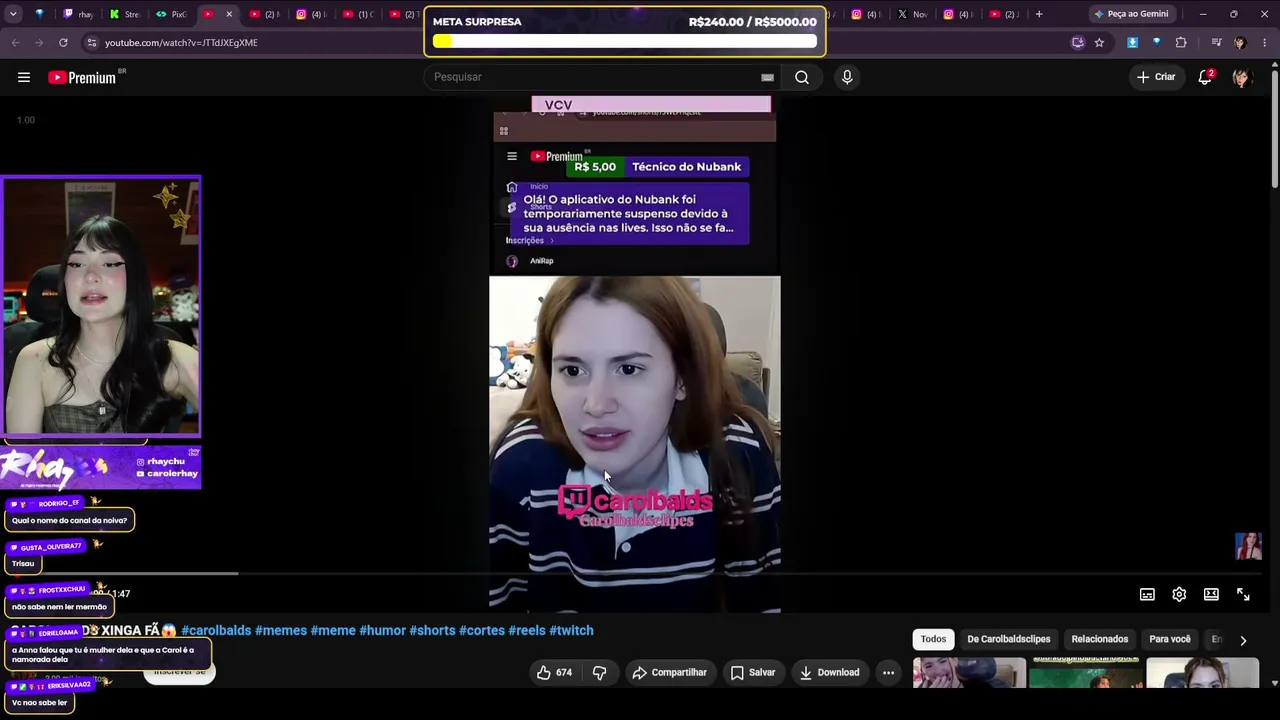Viewport: 1280px width, 720px height.
Task: Click the youtube.com address bar URL
Action: [181, 43]
